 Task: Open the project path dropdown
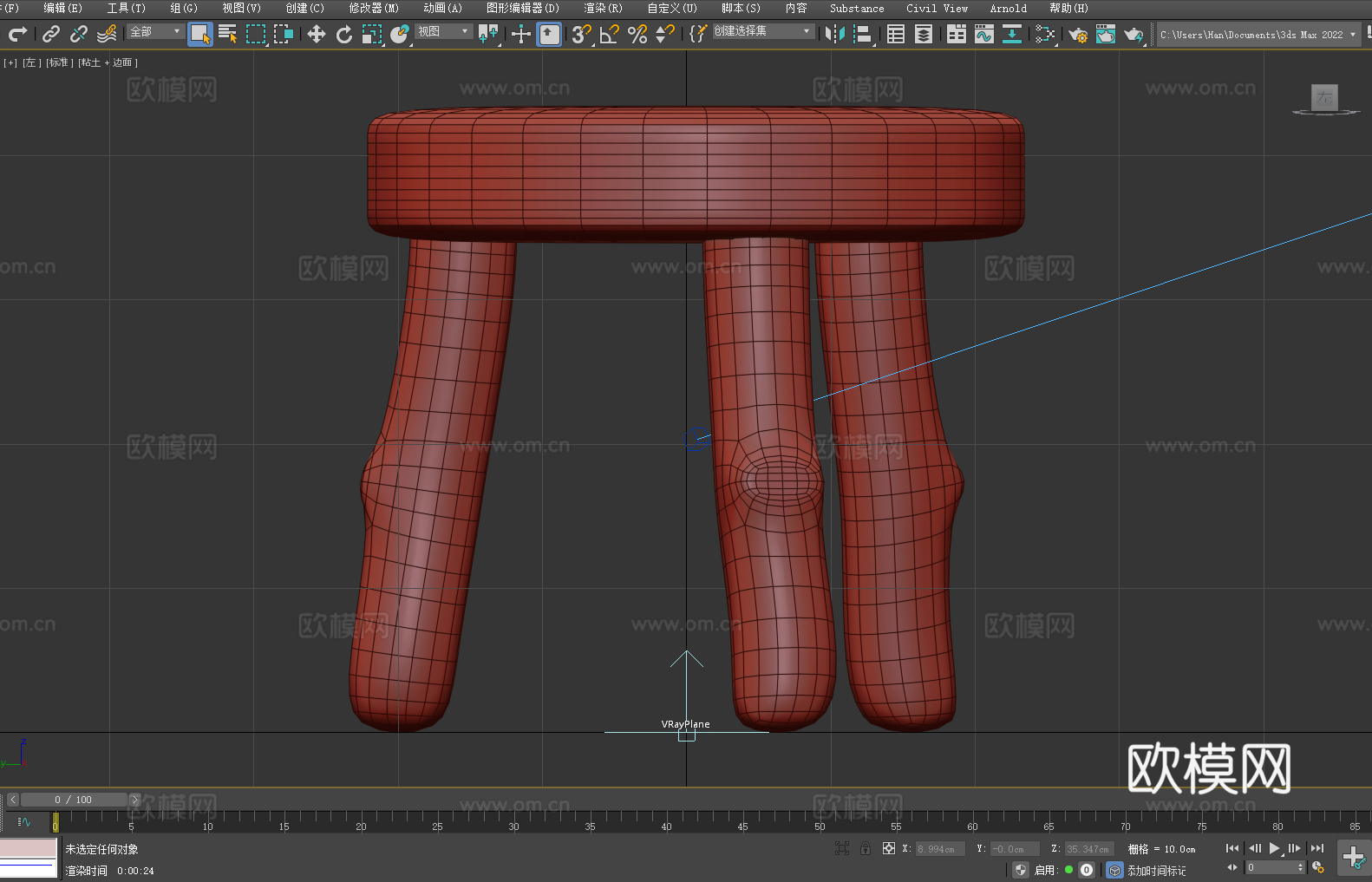click(1258, 35)
